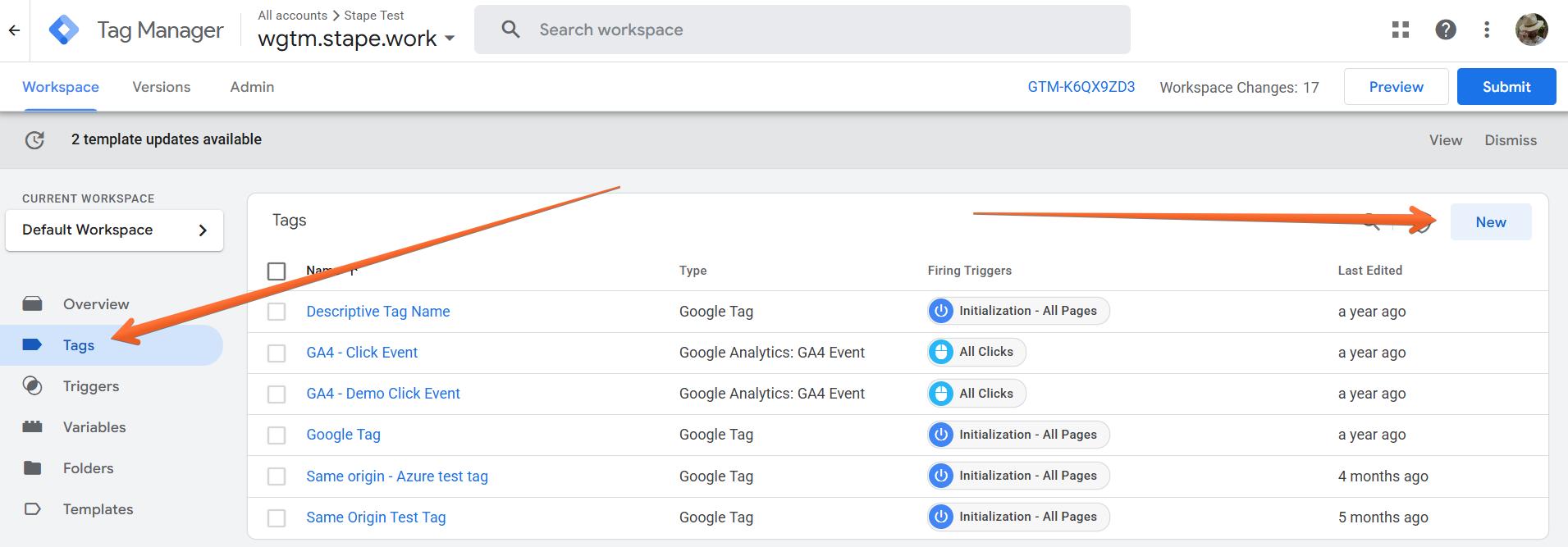This screenshot has width=1568, height=547.
Task: Check the Descriptive Tag Name row checkbox
Action: [x=277, y=312]
